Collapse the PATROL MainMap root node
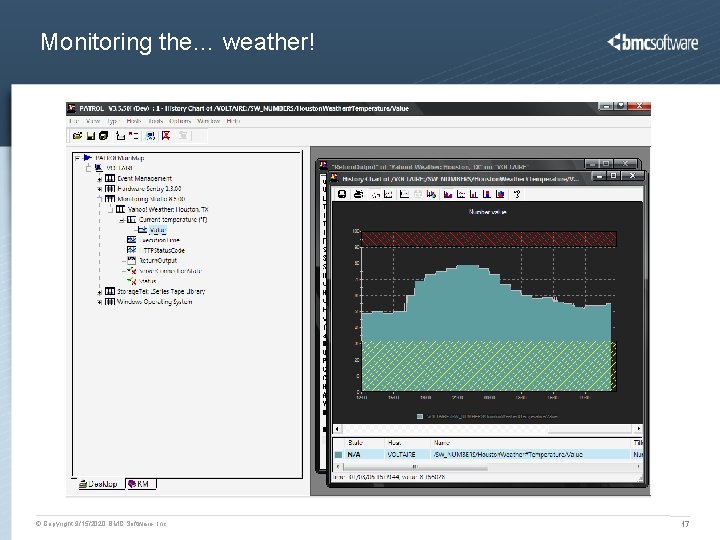The height and width of the screenshot is (540, 720). click(77, 158)
